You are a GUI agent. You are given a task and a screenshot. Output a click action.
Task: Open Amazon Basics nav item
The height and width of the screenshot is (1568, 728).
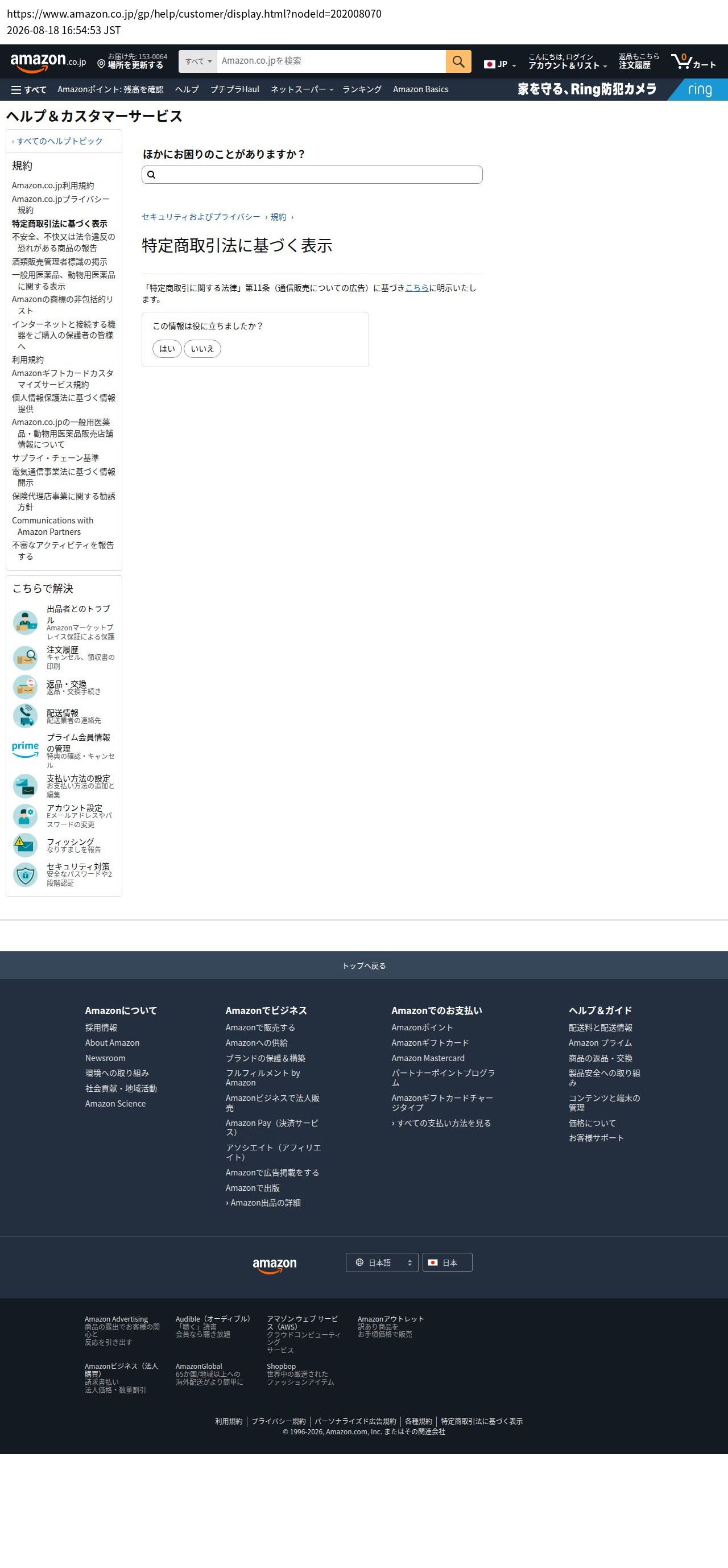pos(421,89)
